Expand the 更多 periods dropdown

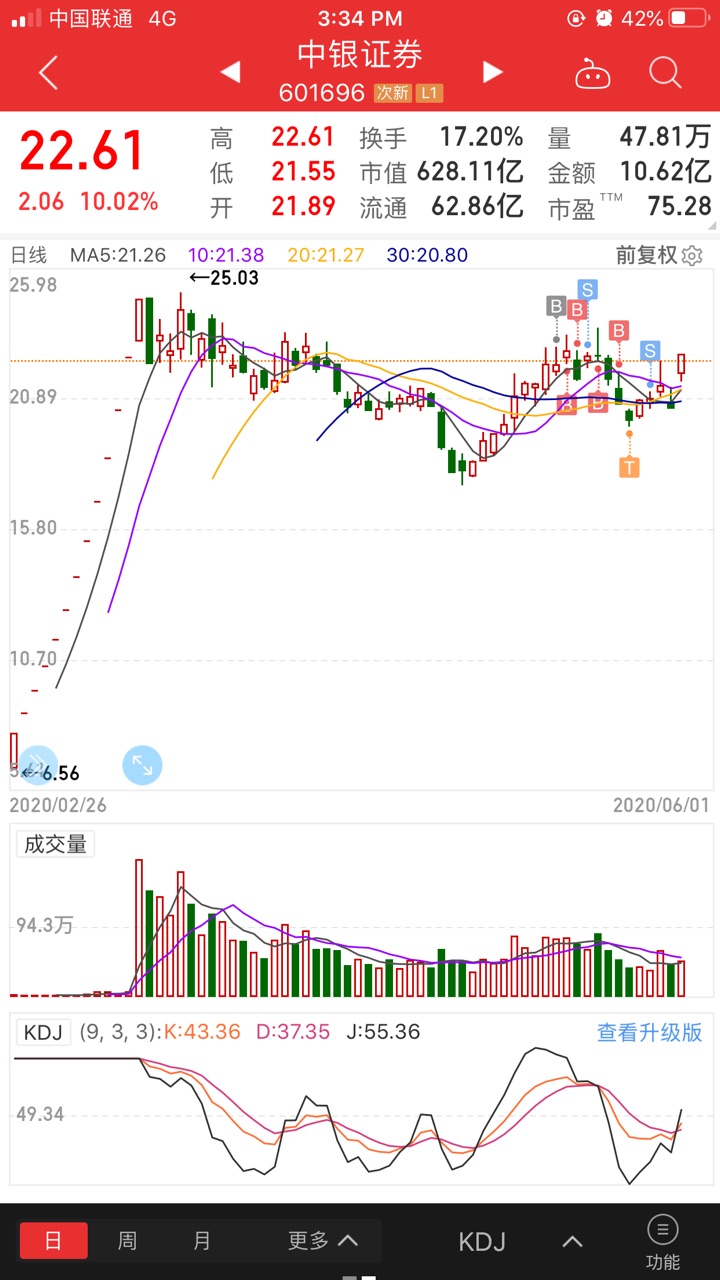point(322,1241)
